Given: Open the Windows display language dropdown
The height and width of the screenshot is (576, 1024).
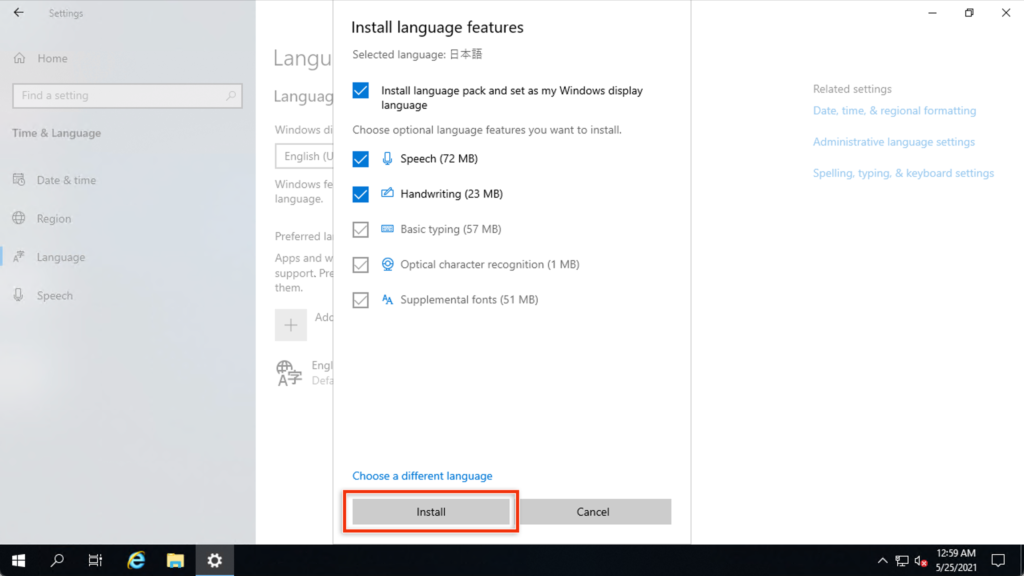Looking at the screenshot, I should click(x=304, y=156).
